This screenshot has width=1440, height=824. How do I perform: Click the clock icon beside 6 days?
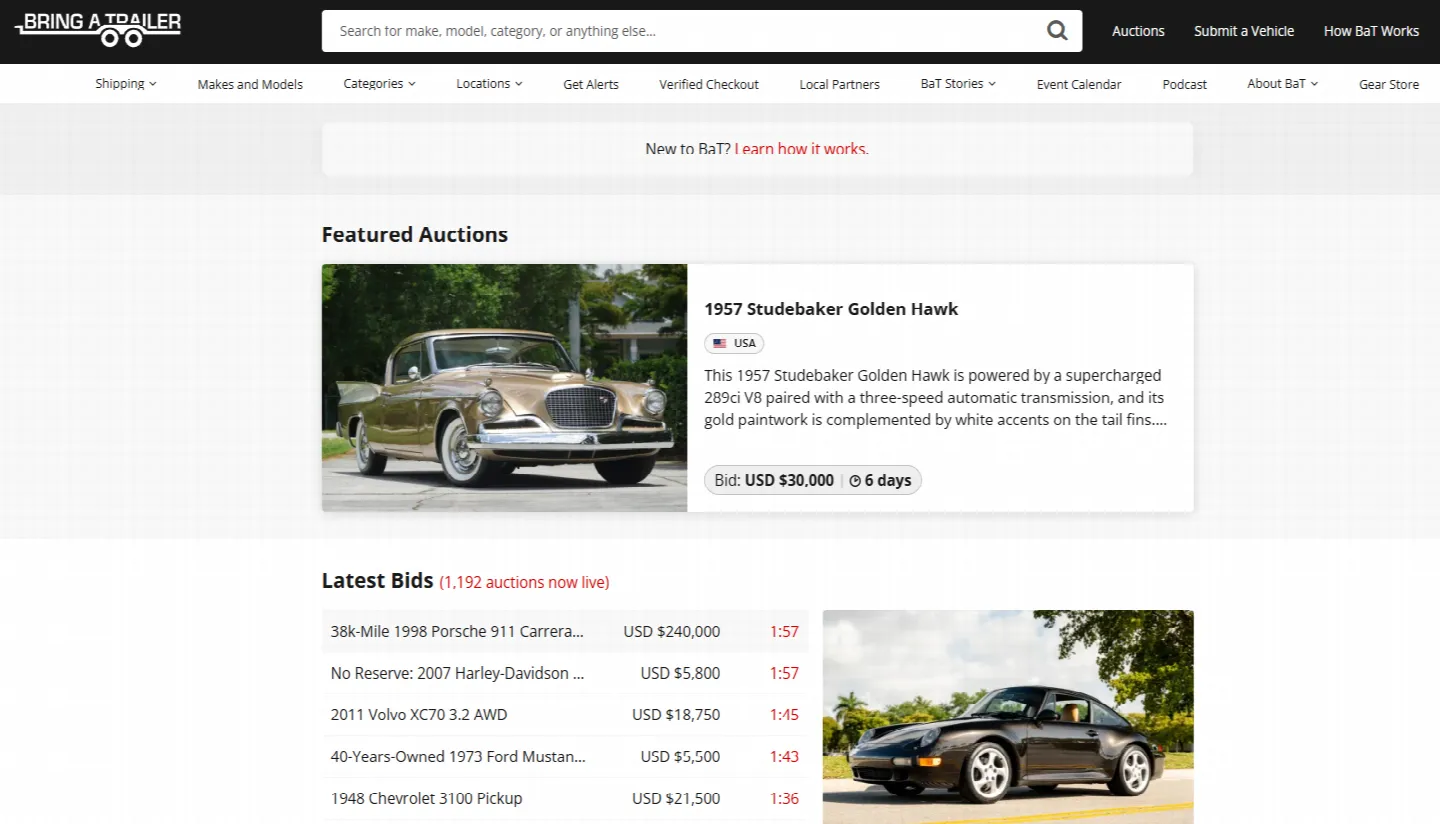click(x=855, y=481)
